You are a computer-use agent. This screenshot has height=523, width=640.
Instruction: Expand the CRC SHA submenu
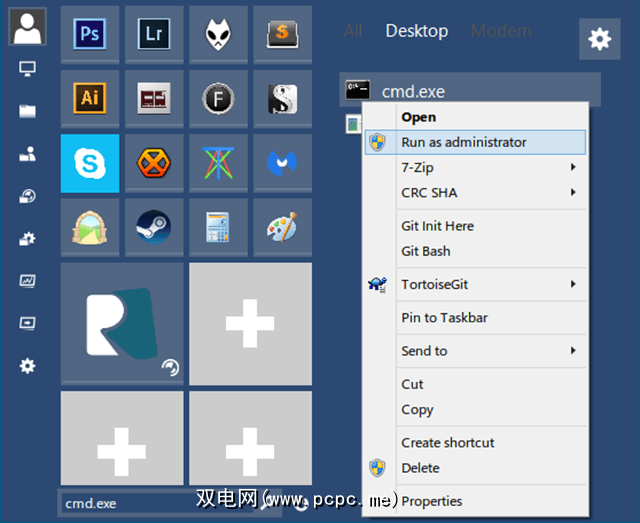pos(476,192)
